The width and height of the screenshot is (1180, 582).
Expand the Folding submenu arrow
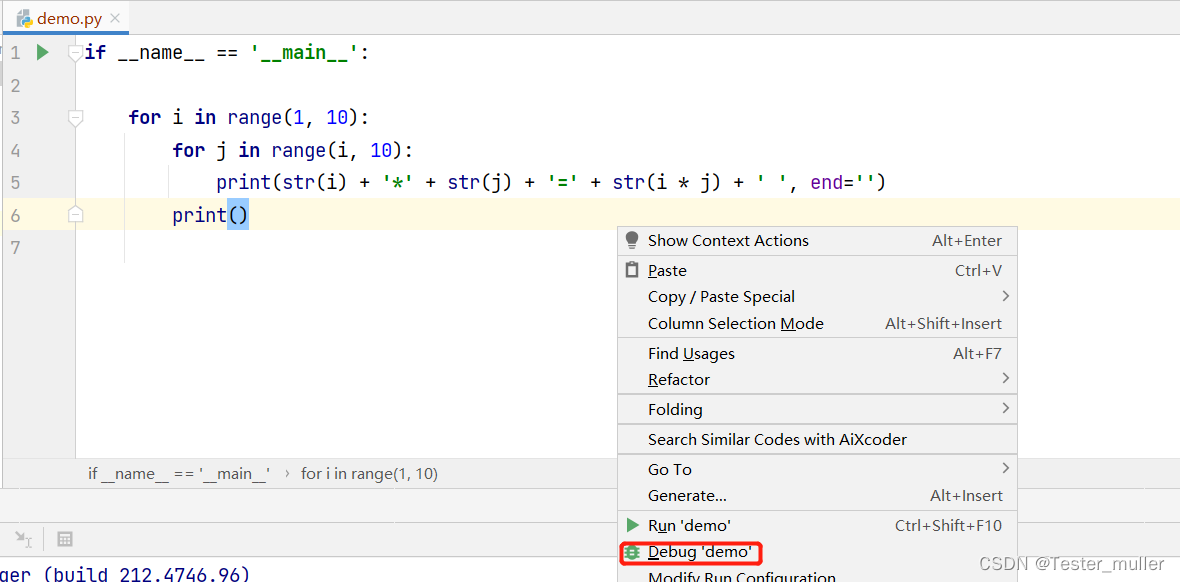coord(1005,409)
